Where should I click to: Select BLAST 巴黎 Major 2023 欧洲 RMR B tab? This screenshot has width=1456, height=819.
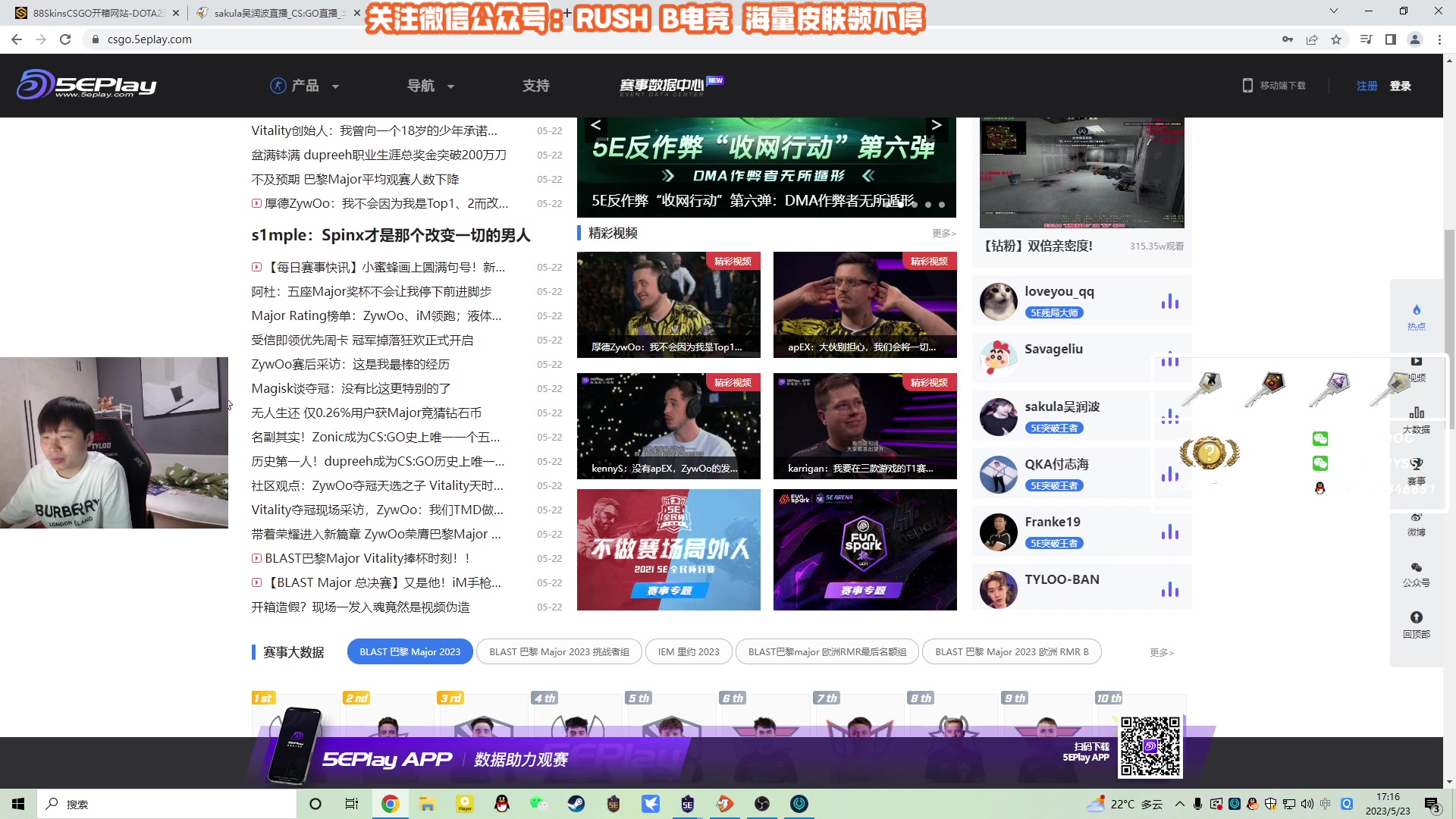point(1012,652)
